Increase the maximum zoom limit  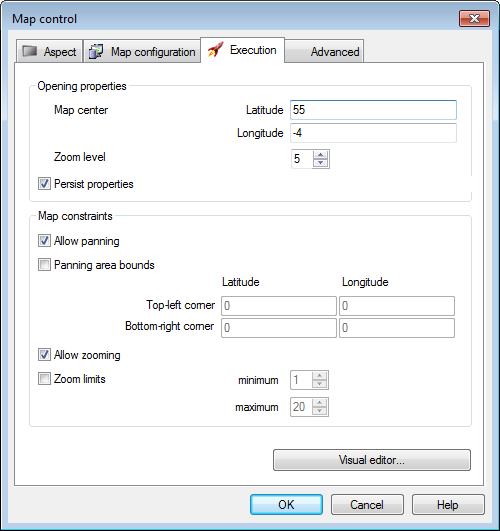[319, 403]
